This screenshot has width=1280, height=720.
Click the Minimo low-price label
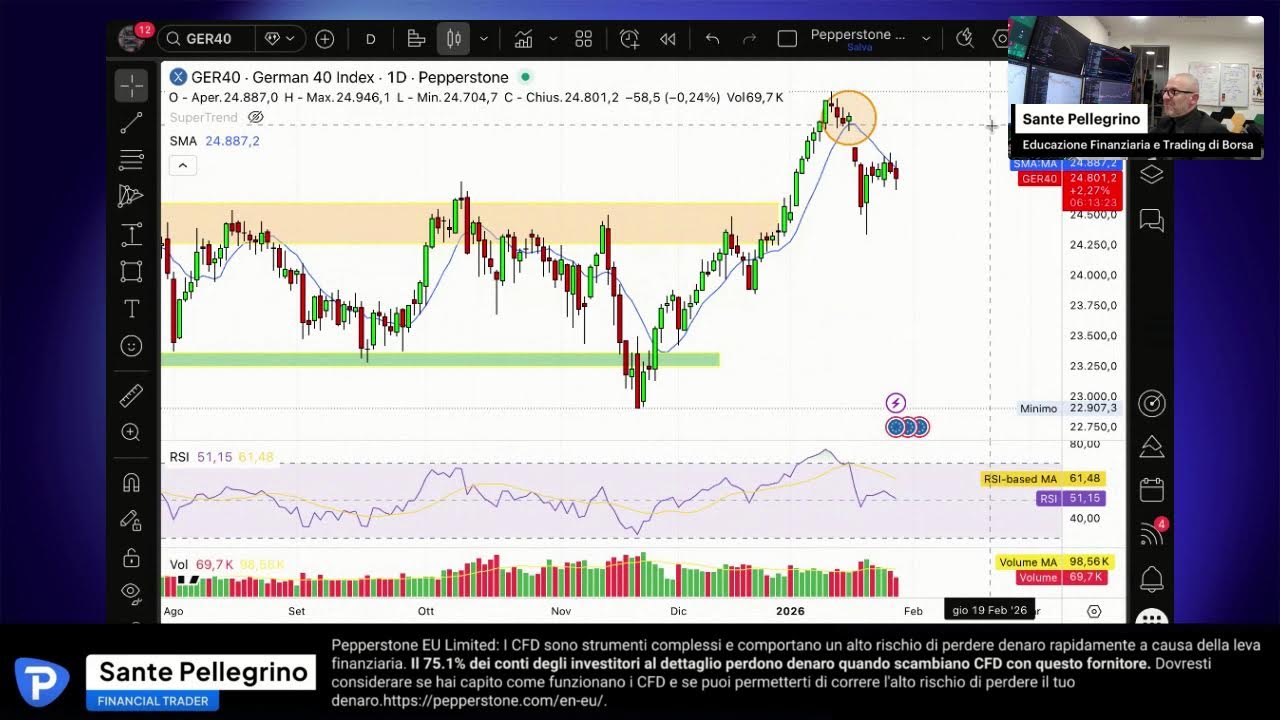tap(1068, 408)
